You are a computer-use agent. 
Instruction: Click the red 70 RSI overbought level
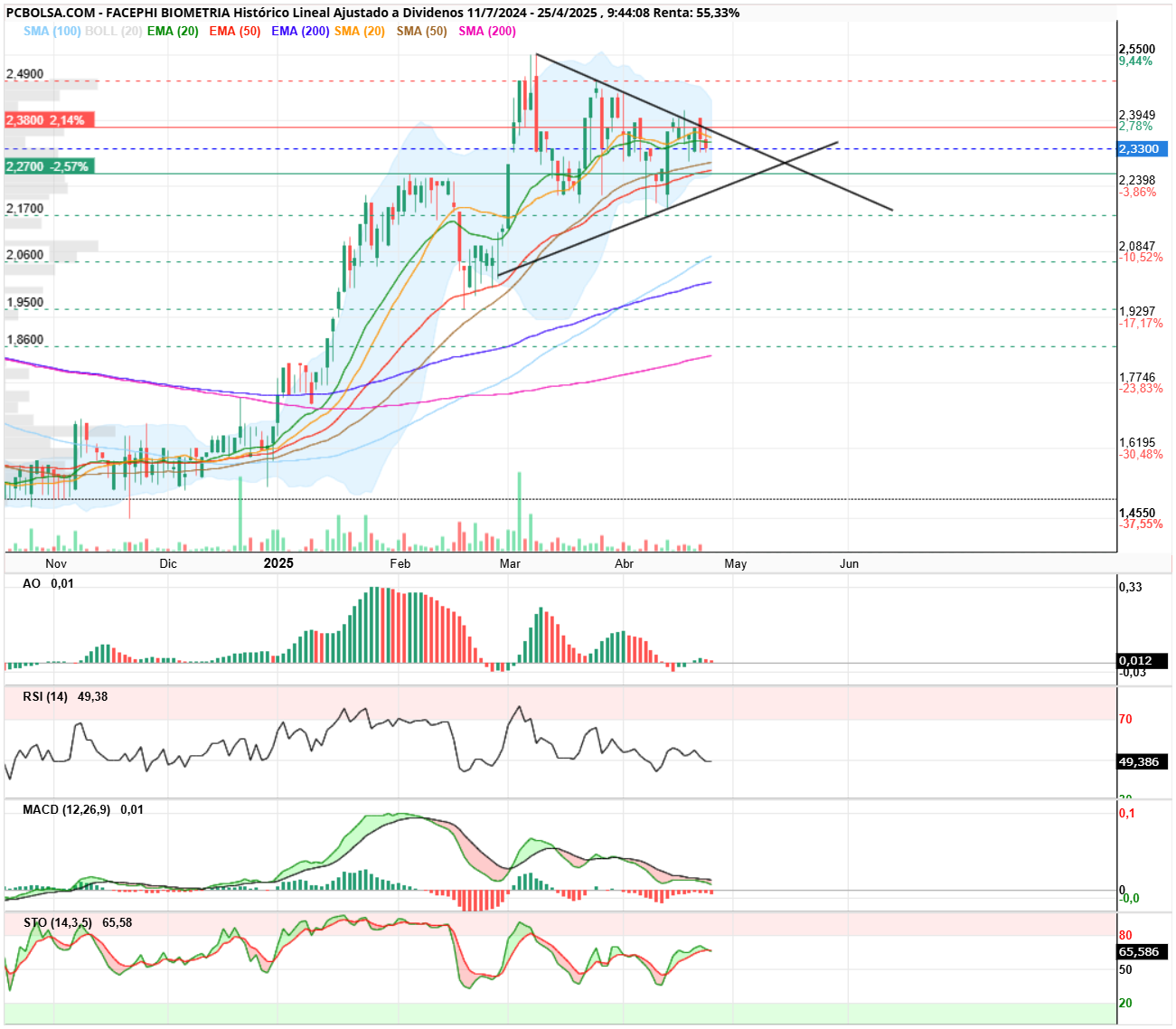point(1125,720)
